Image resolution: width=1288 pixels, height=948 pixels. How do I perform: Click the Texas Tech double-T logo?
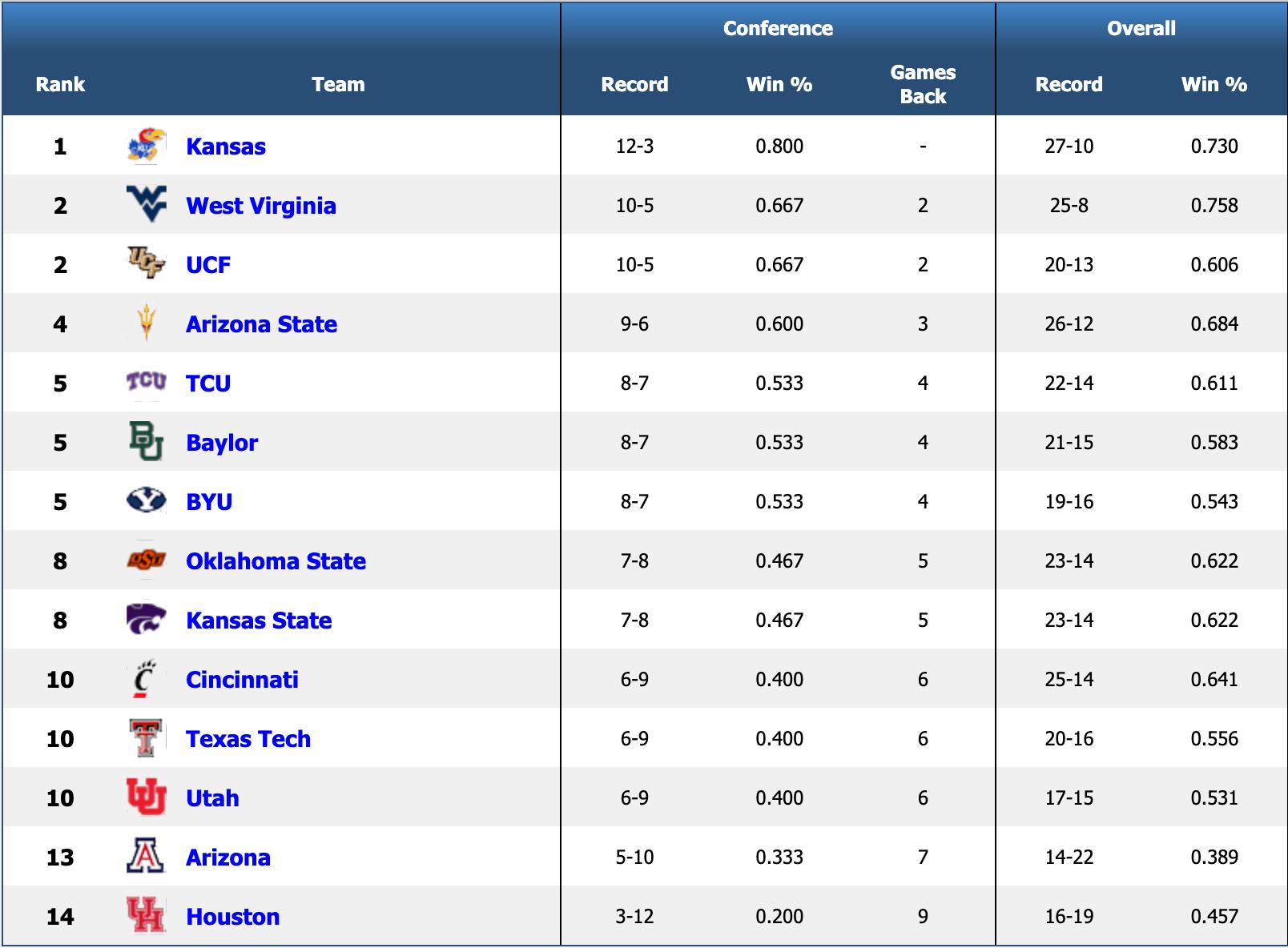(x=146, y=737)
